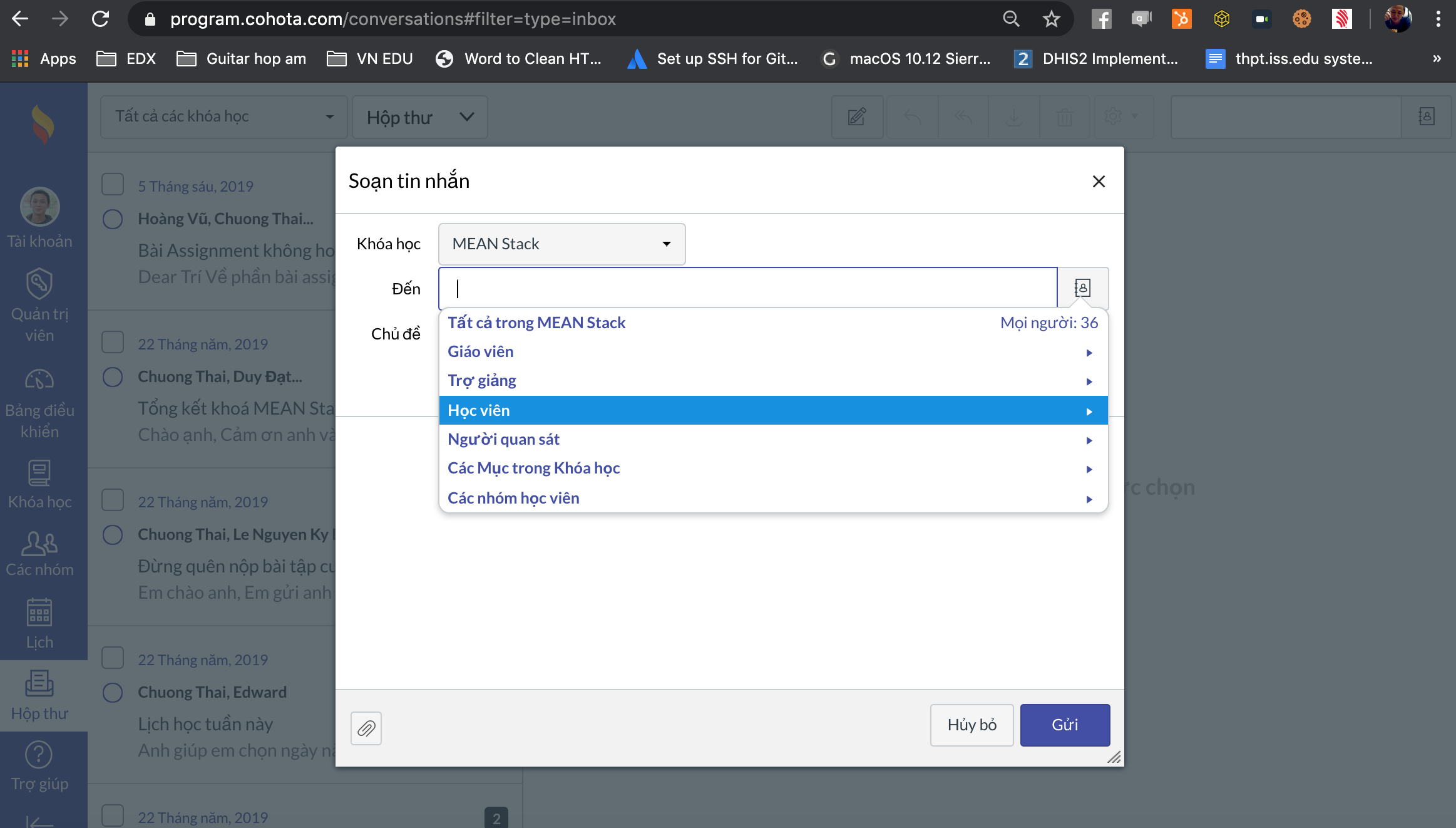The image size is (1456, 828).
Task: Click the paperclip attachment button
Action: pos(366,728)
